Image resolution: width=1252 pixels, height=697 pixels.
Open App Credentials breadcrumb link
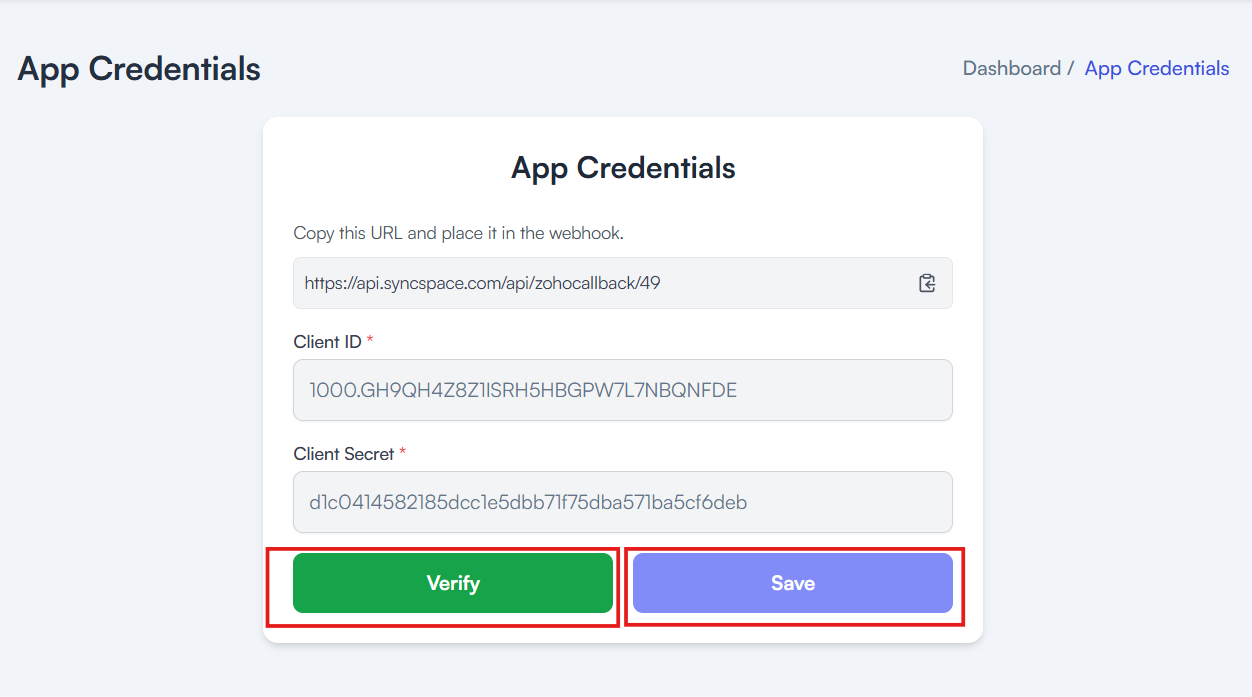point(1157,68)
